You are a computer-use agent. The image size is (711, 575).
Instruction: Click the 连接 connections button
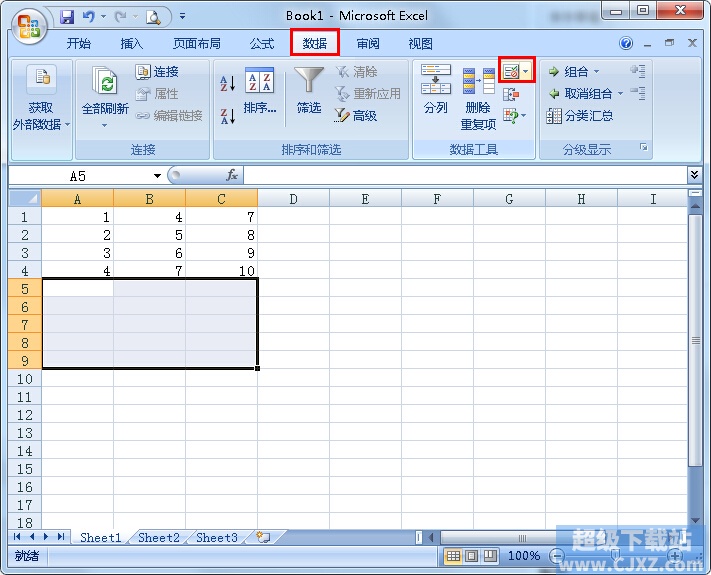(157, 72)
